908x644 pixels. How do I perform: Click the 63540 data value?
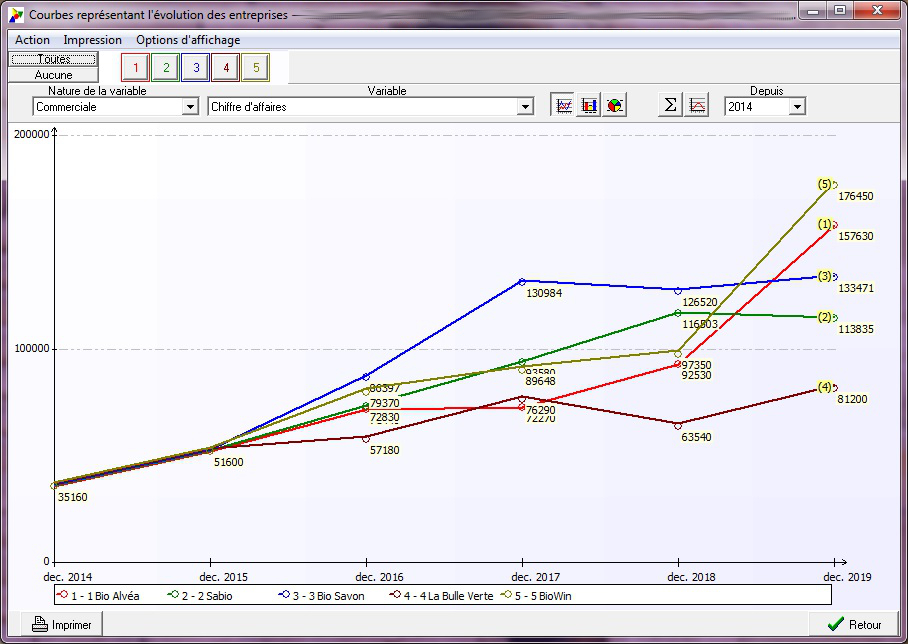[x=696, y=437]
